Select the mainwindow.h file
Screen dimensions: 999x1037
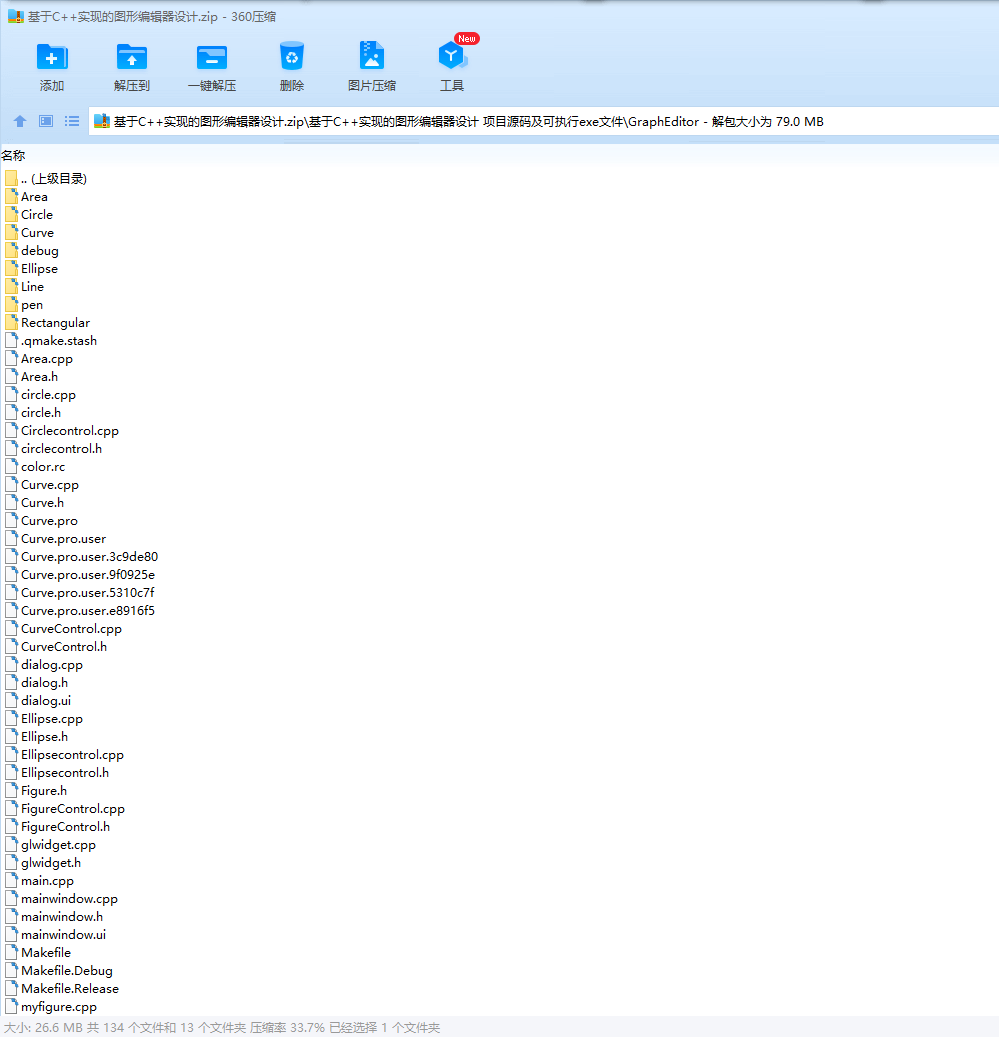point(54,917)
